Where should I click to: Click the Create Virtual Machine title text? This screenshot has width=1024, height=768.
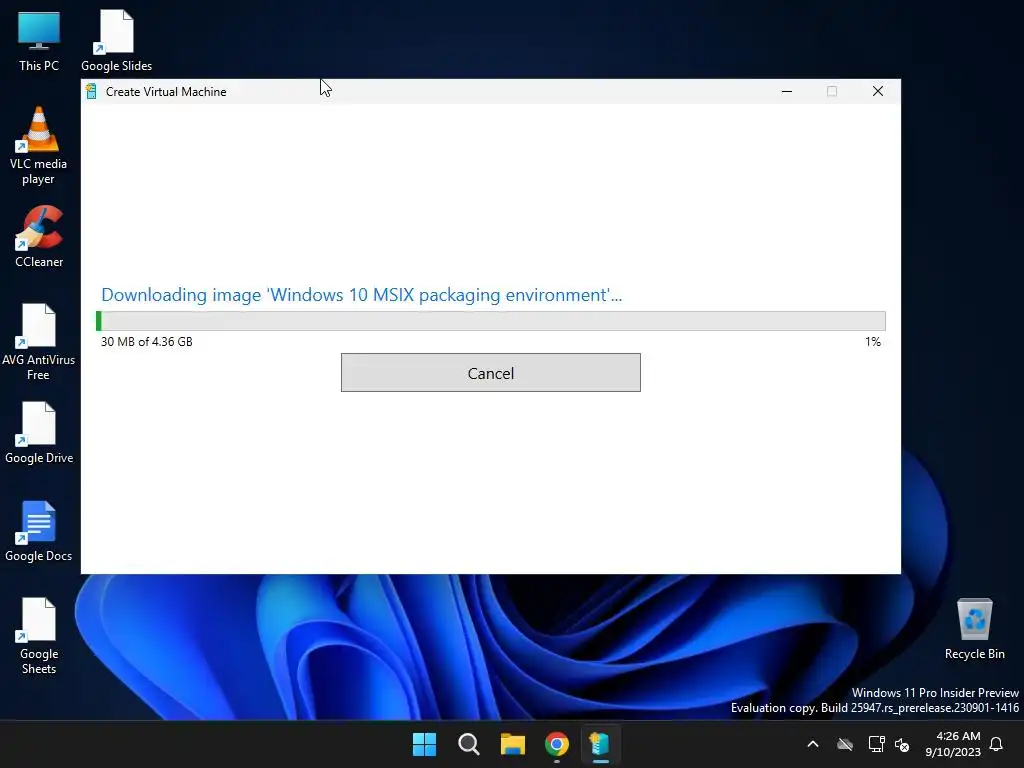(x=166, y=92)
